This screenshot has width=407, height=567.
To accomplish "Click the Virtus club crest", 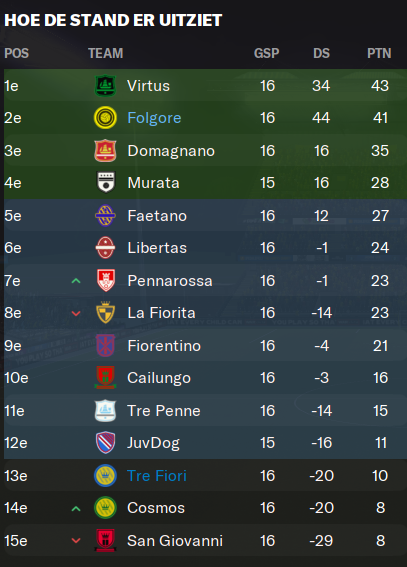I will (105, 85).
